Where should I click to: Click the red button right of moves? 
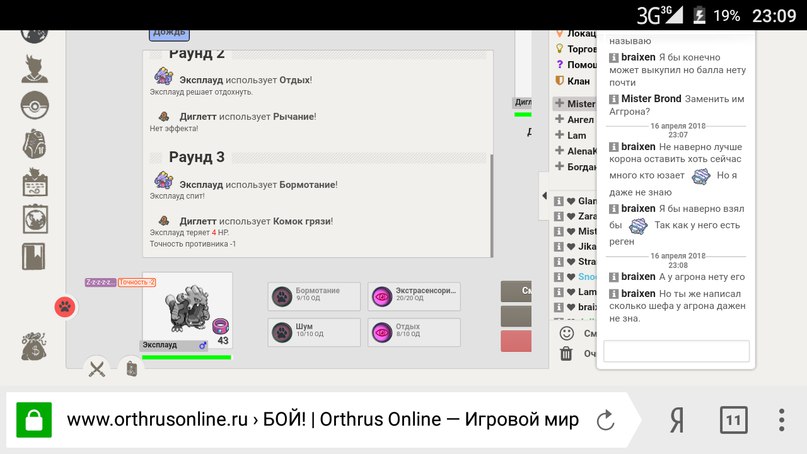click(x=516, y=341)
